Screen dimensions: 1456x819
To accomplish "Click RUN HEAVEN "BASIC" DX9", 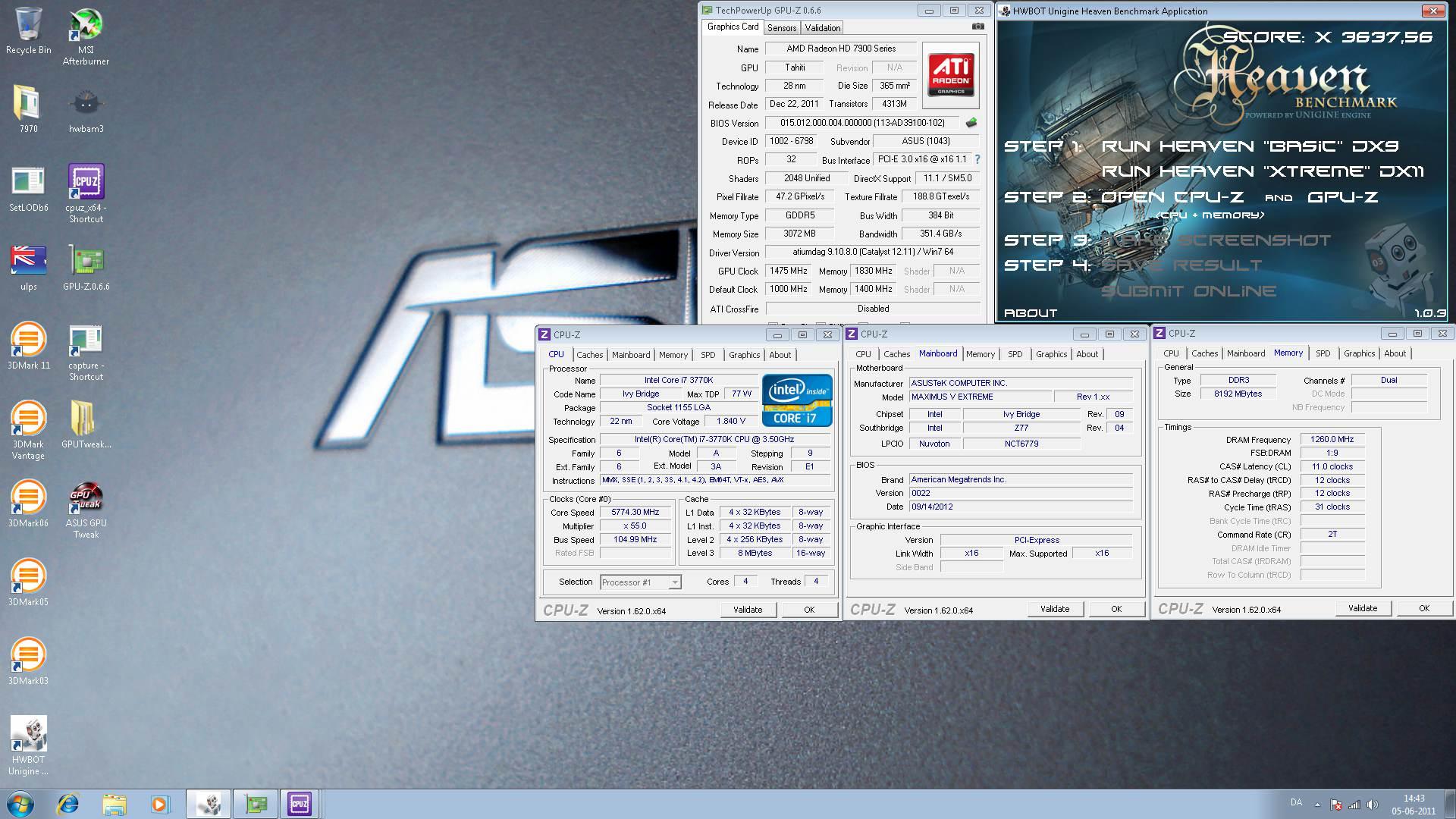I will tap(1250, 146).
